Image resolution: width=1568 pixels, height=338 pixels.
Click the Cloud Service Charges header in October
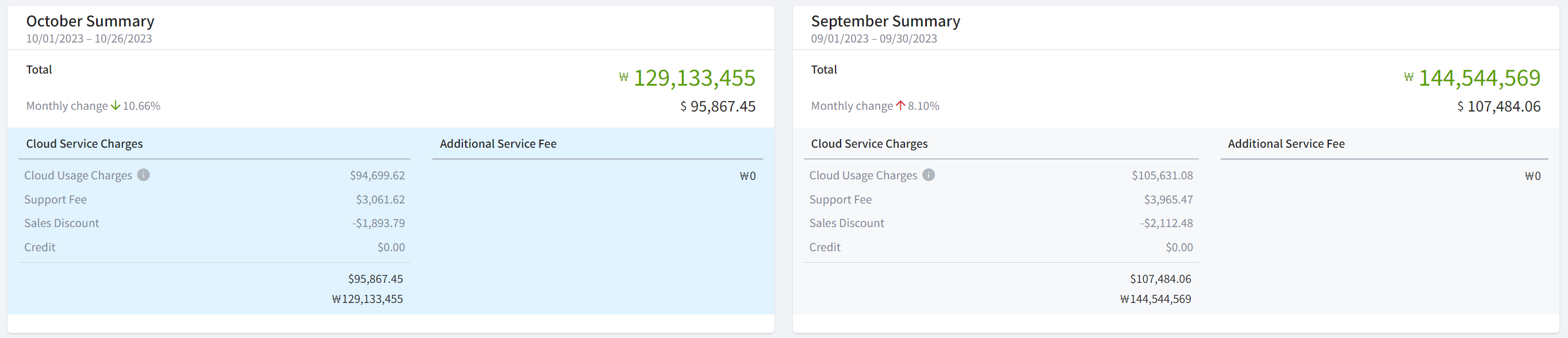pyautogui.click(x=85, y=144)
